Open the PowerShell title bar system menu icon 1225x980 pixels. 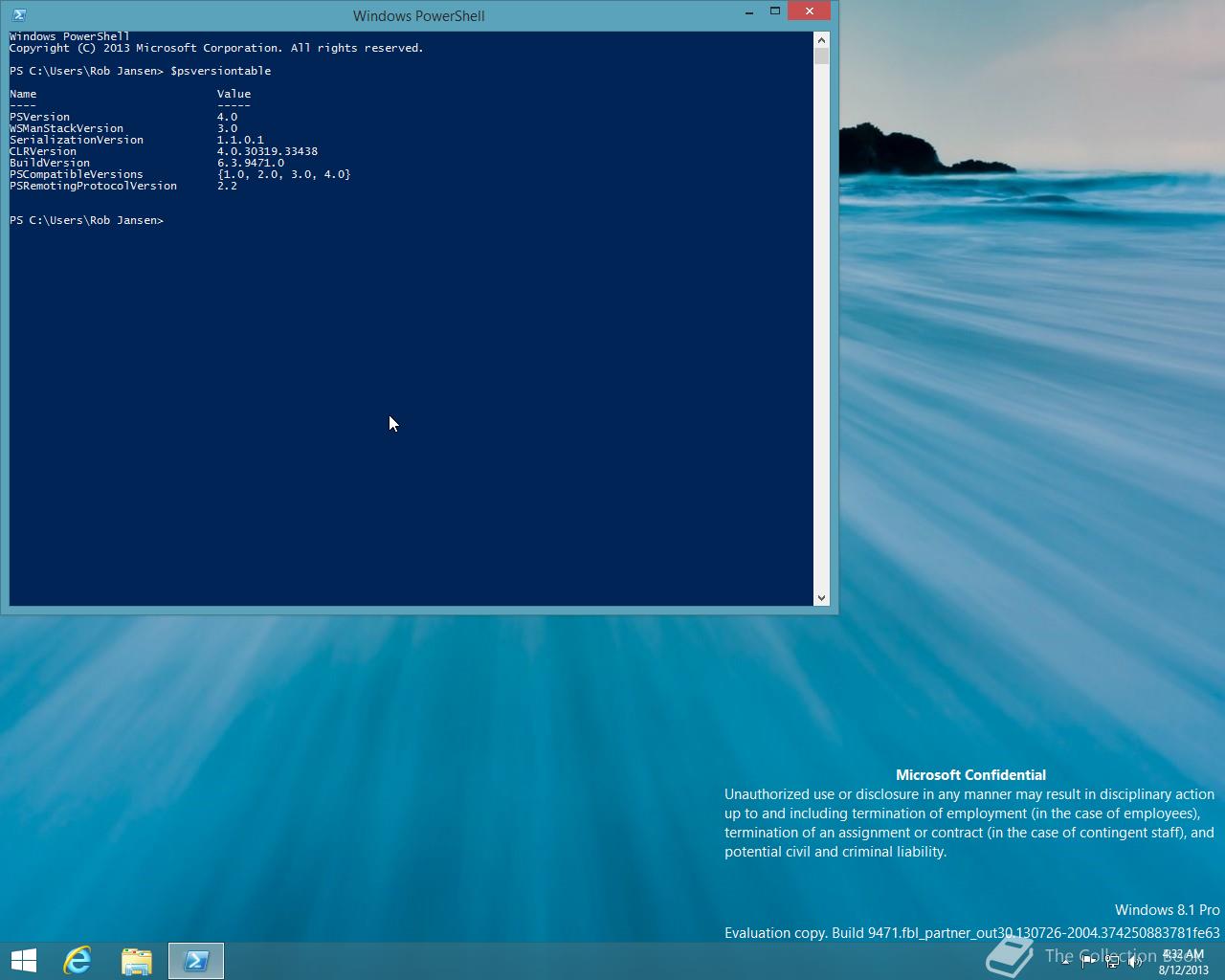19,15
